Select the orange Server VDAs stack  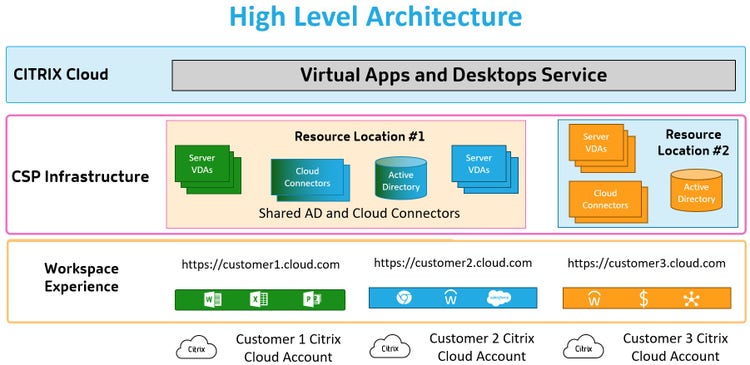pos(602,148)
